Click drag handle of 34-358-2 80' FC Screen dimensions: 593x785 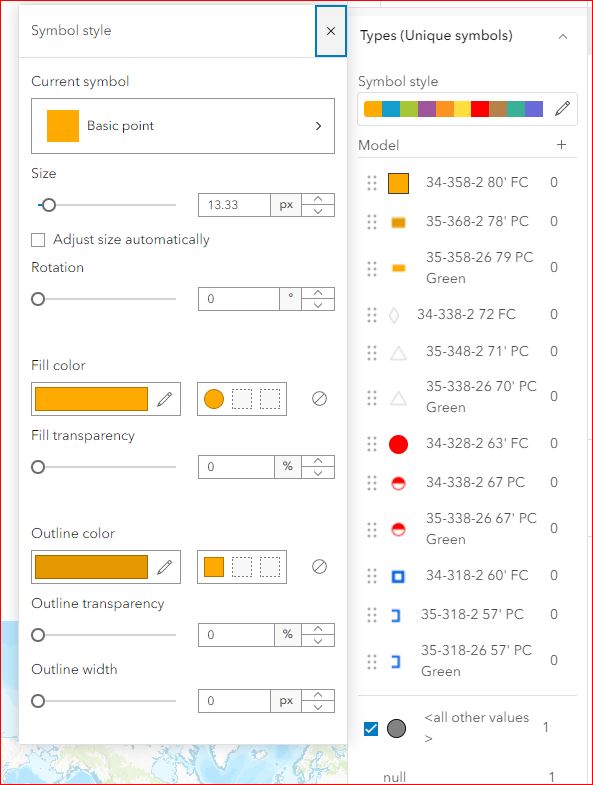coord(372,183)
